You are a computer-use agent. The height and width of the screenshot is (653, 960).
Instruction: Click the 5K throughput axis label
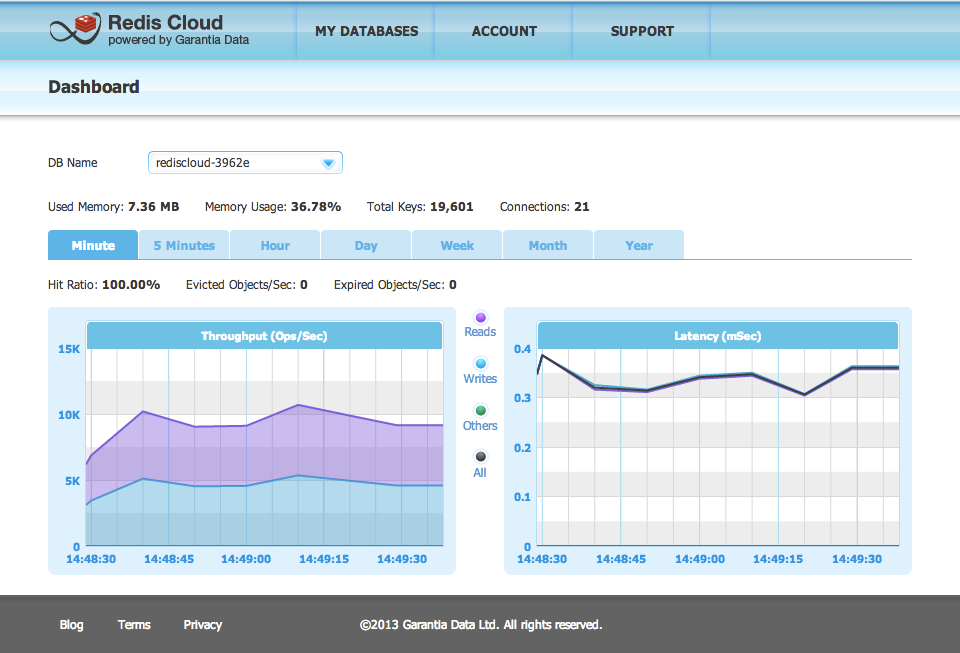[x=72, y=481]
